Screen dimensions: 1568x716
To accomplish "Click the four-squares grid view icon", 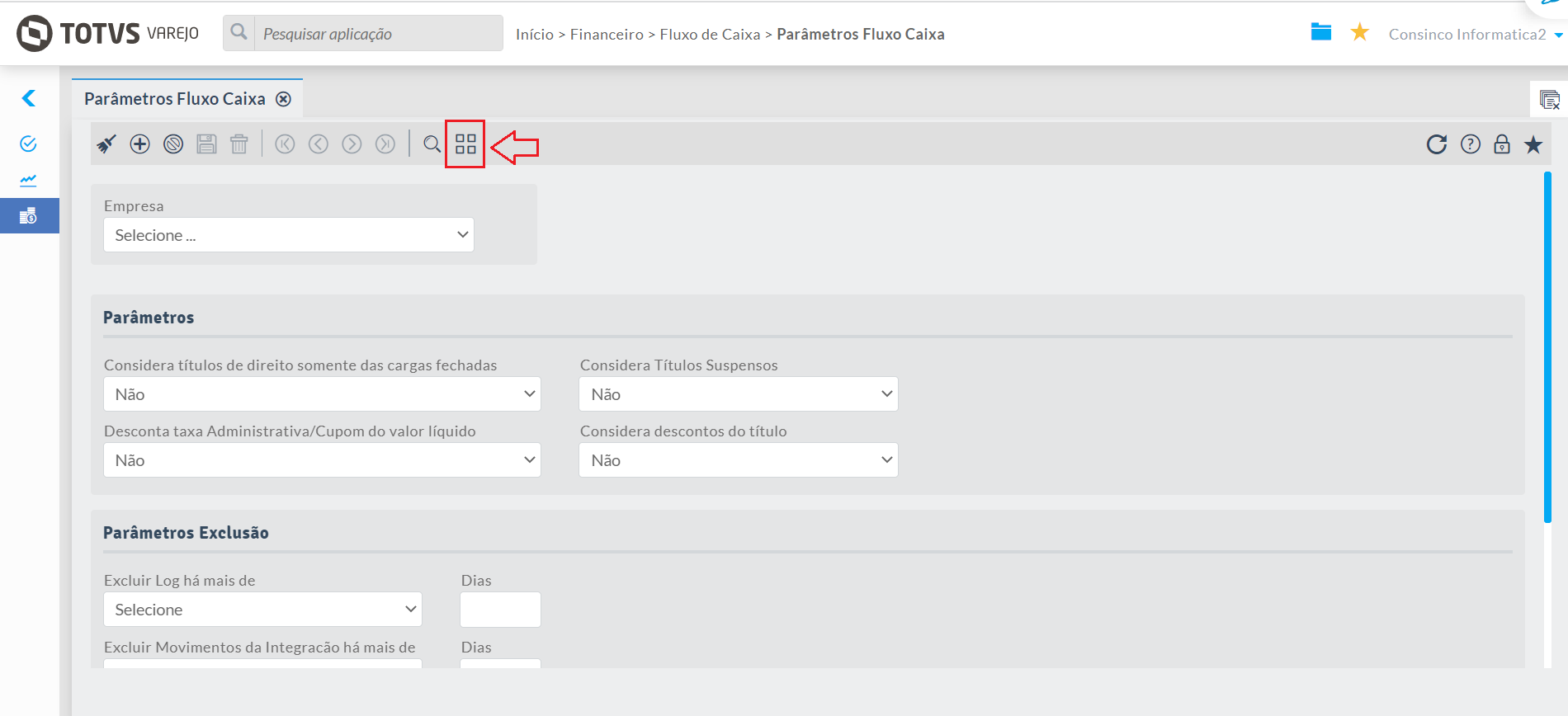I will 465,144.
